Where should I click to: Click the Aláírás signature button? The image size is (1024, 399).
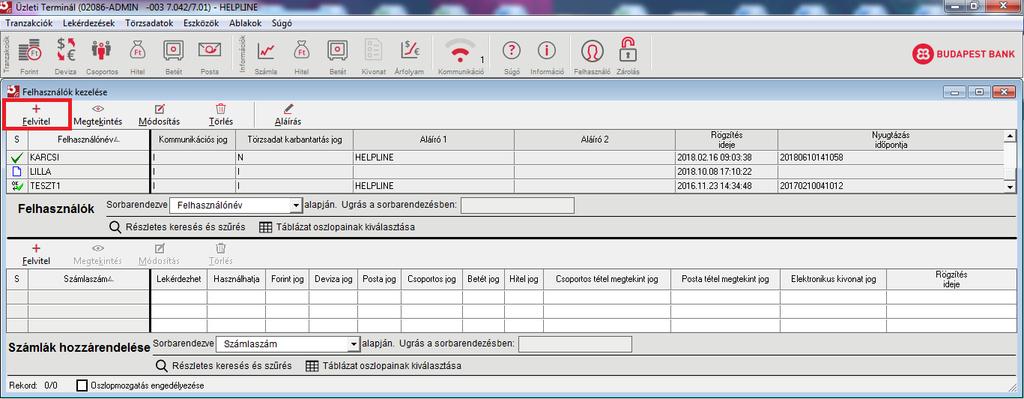click(x=288, y=114)
